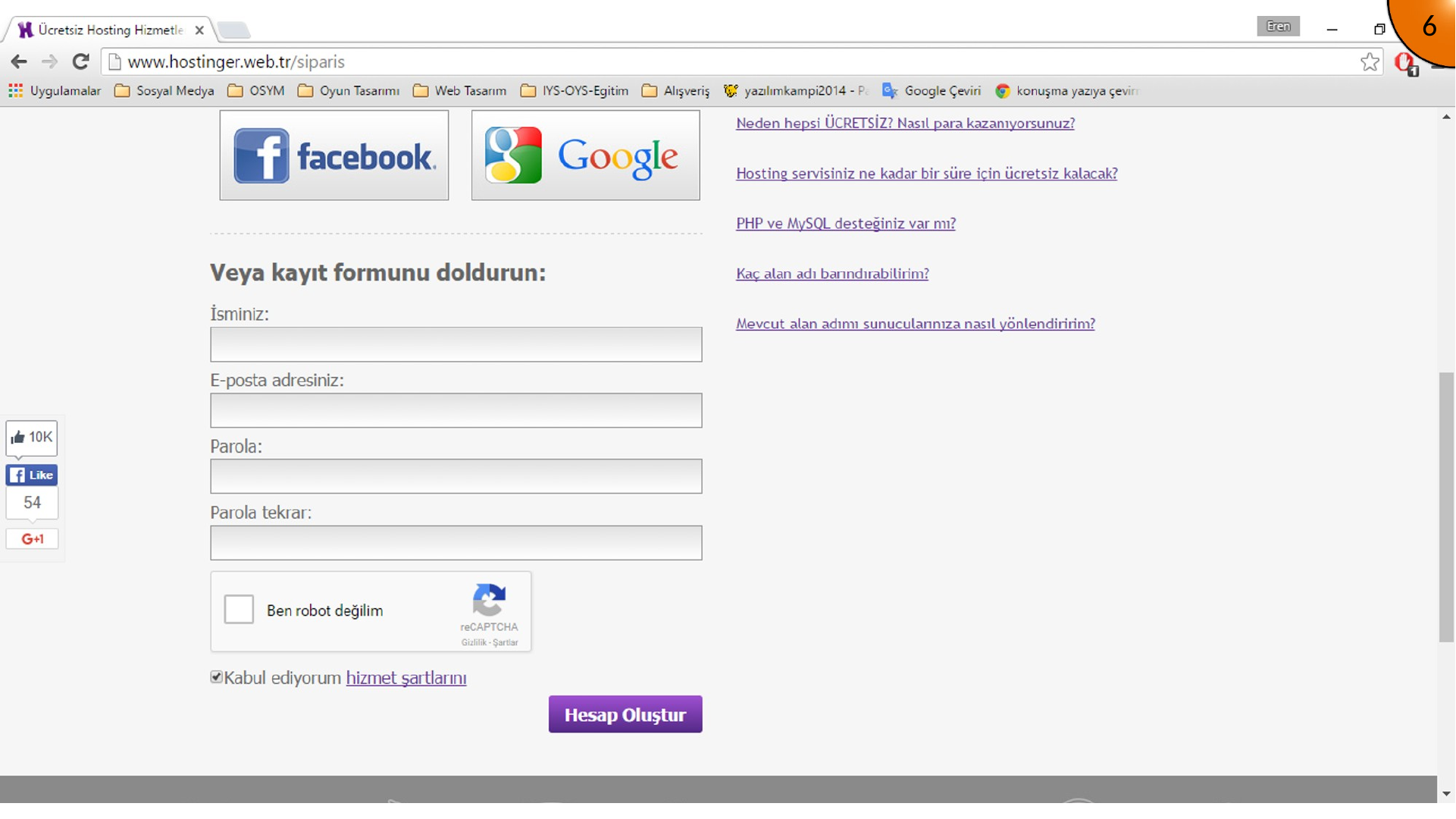The width and height of the screenshot is (1456, 819).
Task: Bookmark this page with the star icon
Action: [x=1370, y=62]
